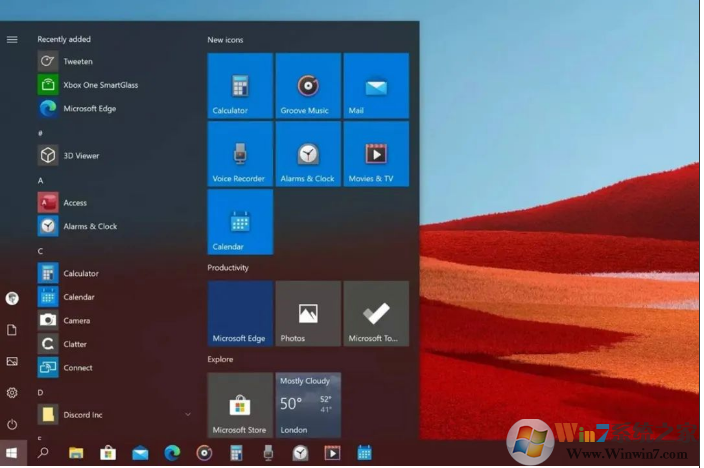This screenshot has width=704, height=468.
Task: Open the Calculator tile
Action: pos(240,86)
